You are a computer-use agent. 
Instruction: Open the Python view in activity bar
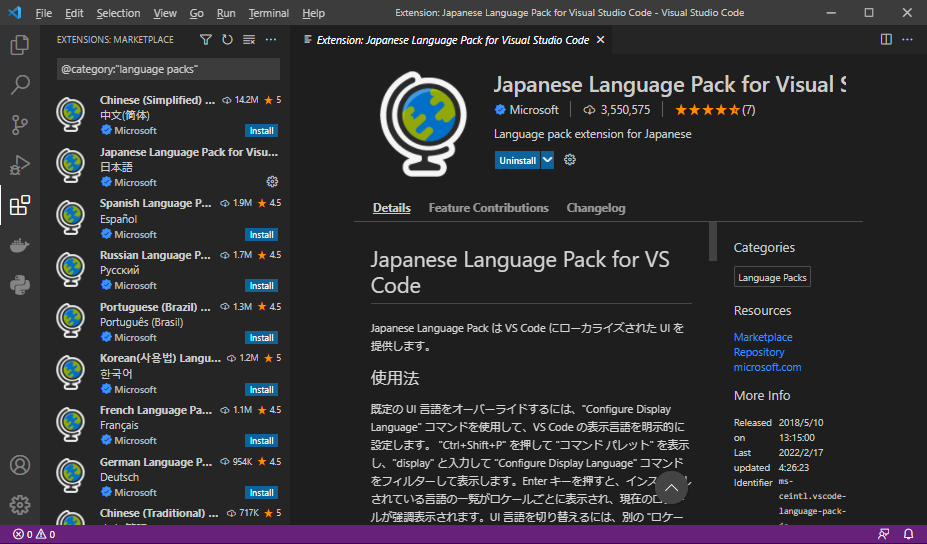pyautogui.click(x=20, y=286)
